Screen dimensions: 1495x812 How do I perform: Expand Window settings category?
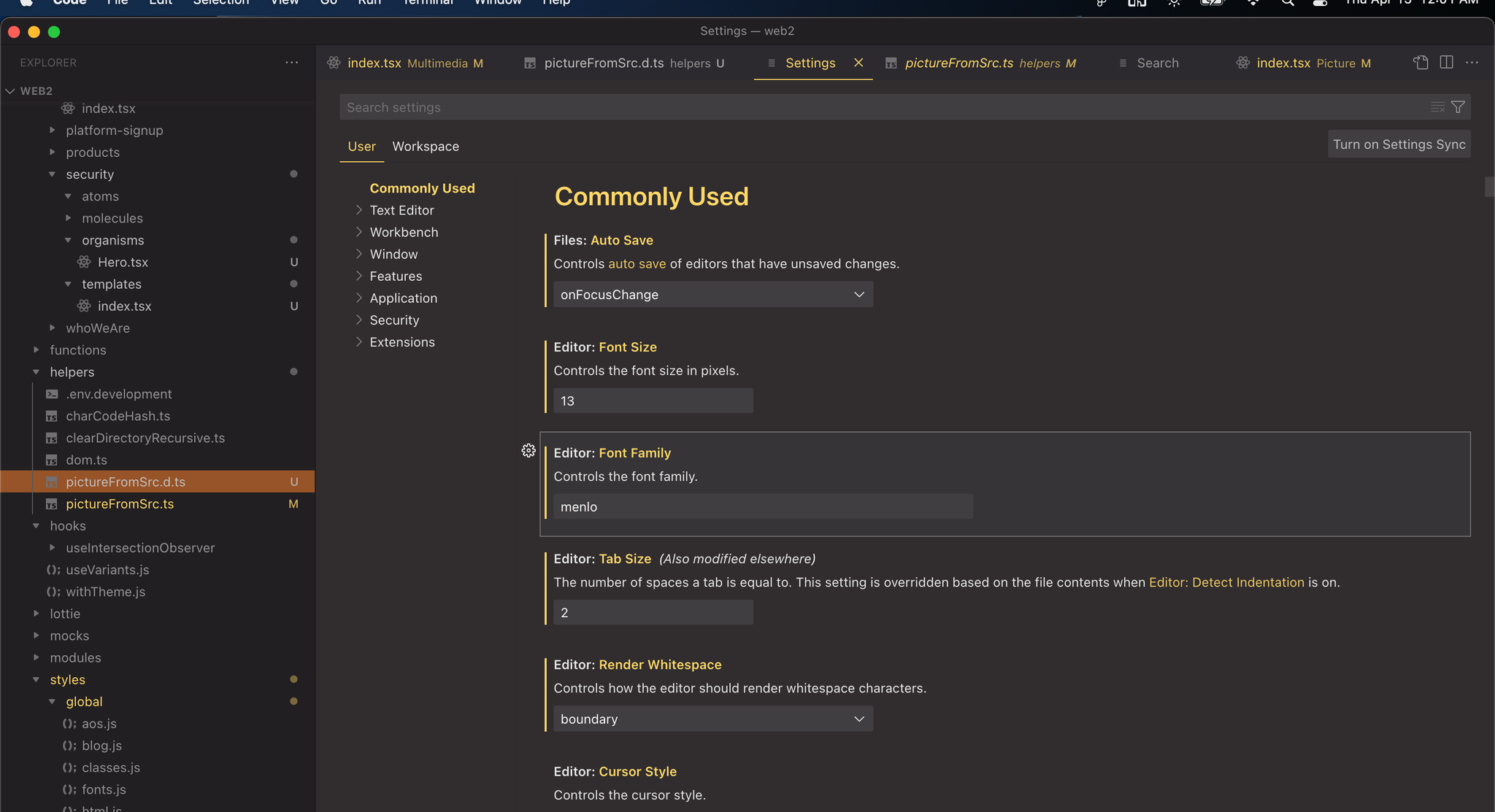click(x=358, y=254)
